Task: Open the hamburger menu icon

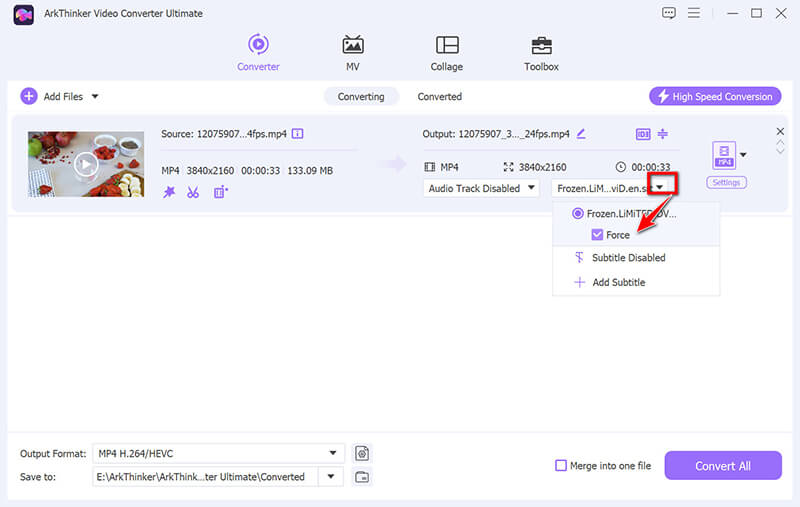Action: 694,13
